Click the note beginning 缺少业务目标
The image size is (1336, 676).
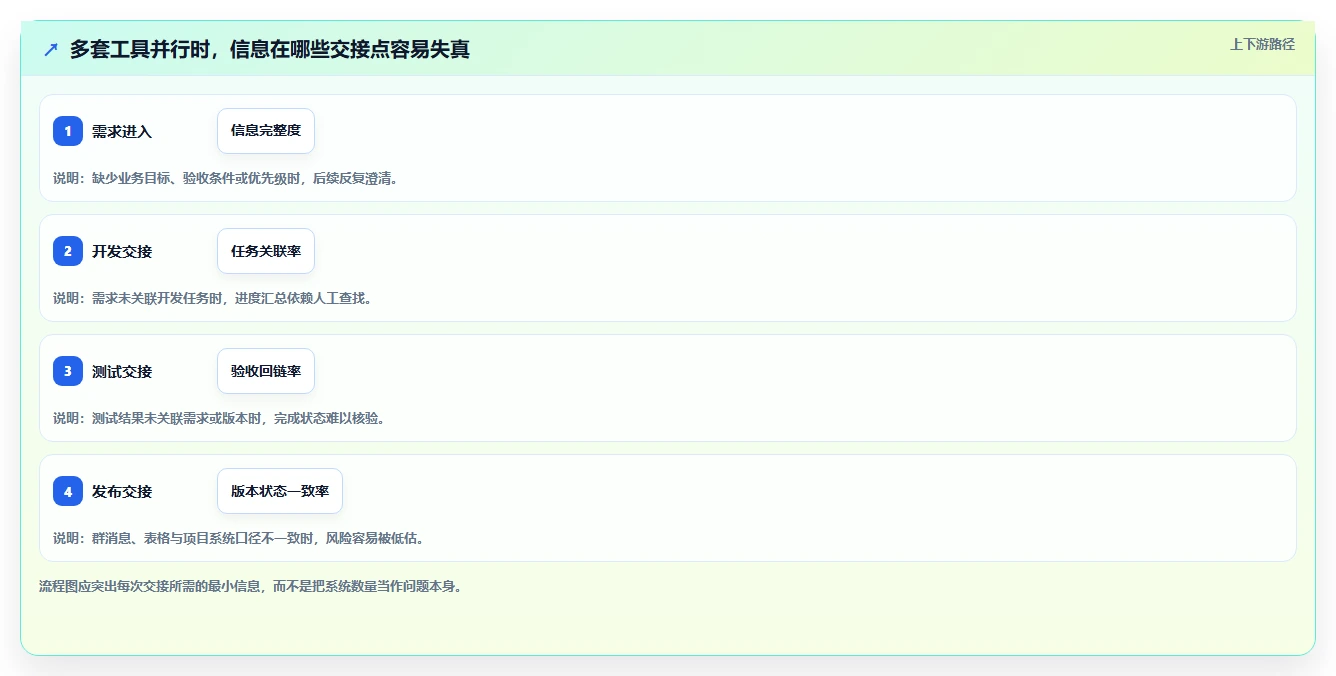click(x=225, y=178)
